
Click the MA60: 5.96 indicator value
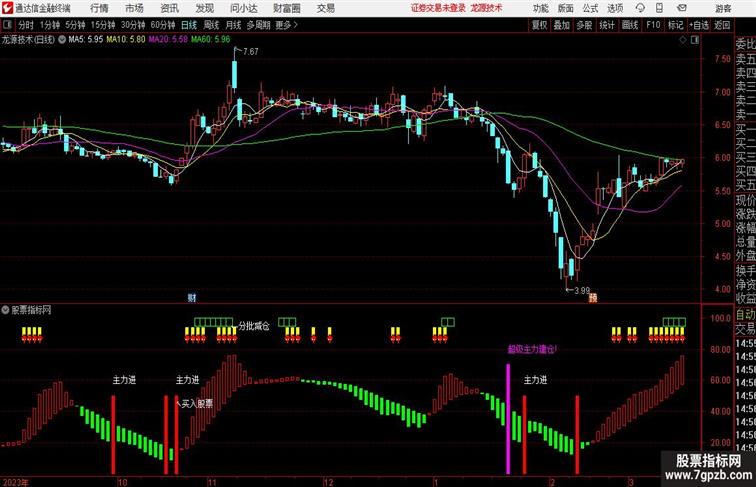(211, 40)
